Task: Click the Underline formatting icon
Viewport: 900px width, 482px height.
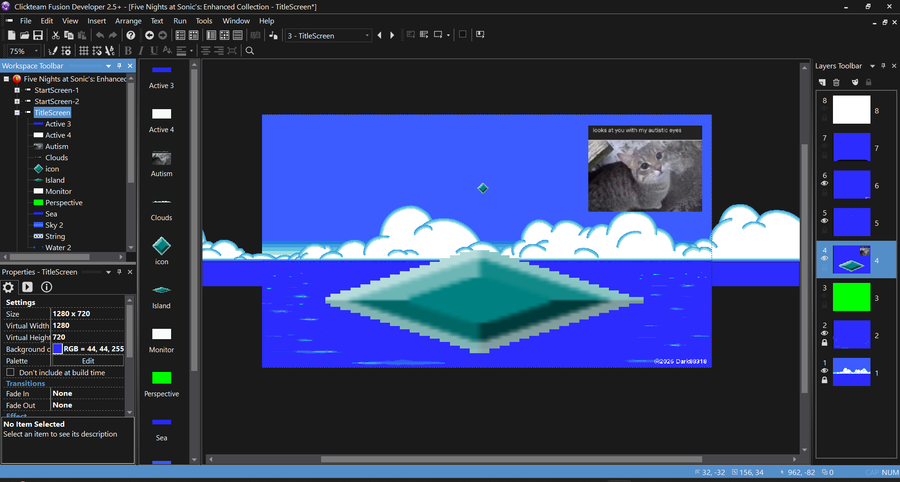Action: 154,50
